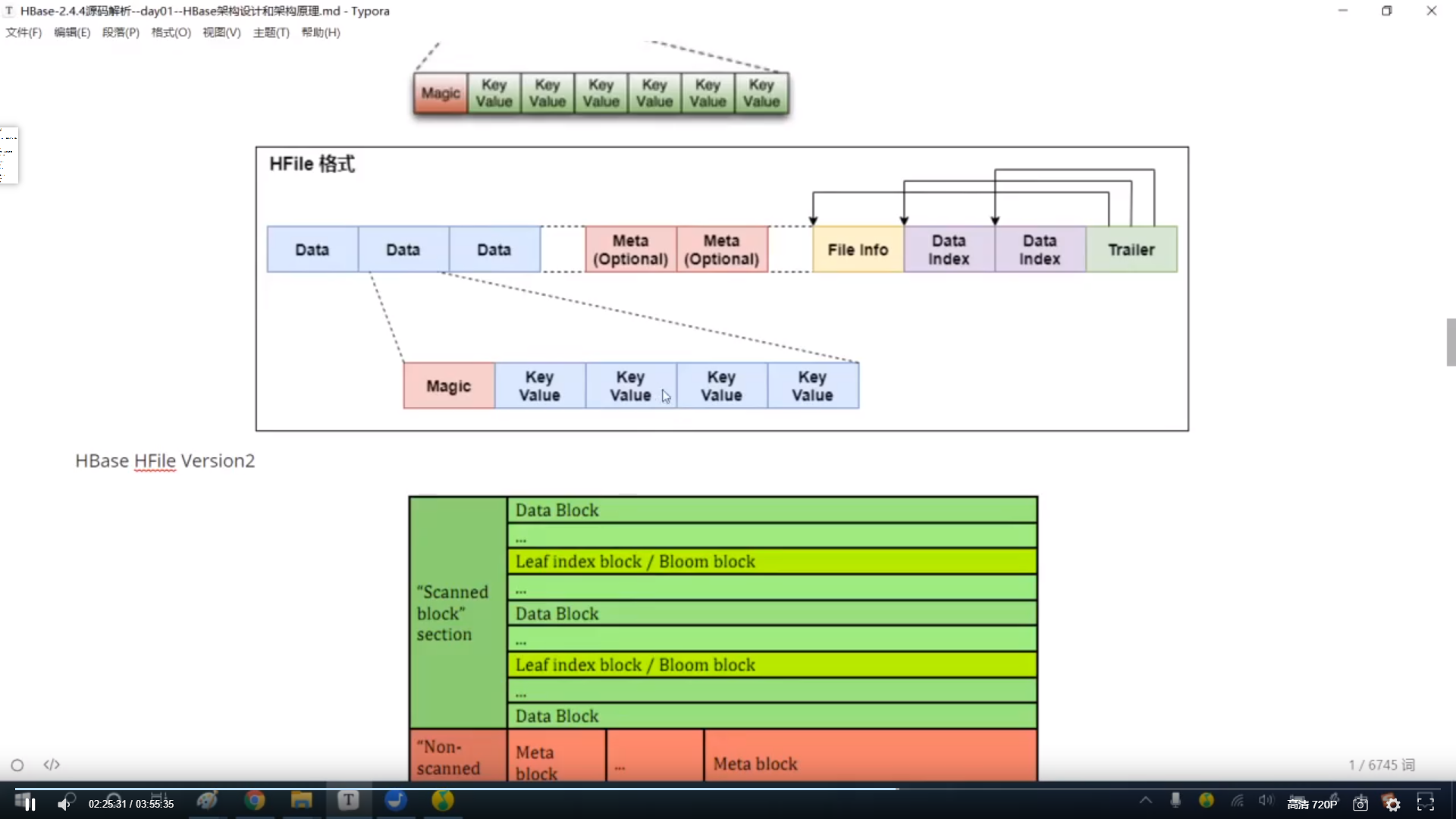Open the paint palette taskbar app

point(207,801)
